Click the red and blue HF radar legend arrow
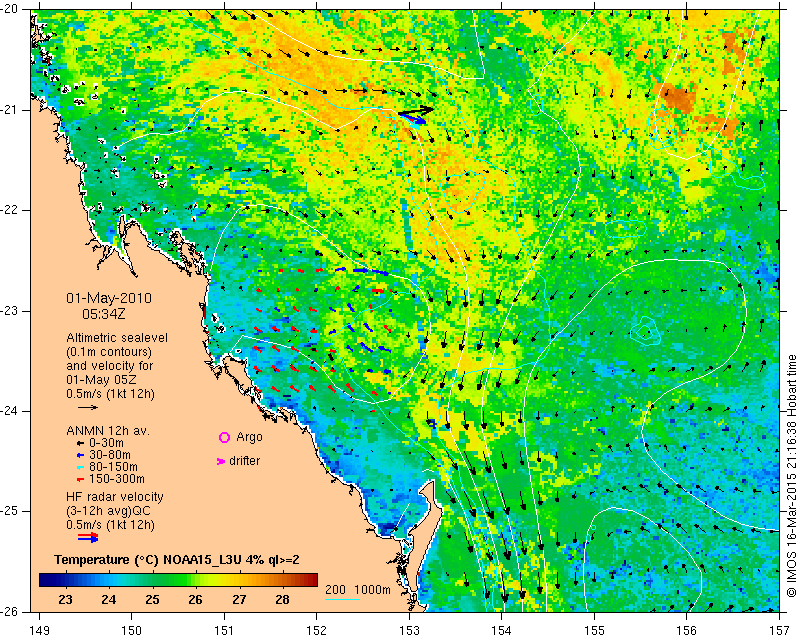 click(x=88, y=537)
